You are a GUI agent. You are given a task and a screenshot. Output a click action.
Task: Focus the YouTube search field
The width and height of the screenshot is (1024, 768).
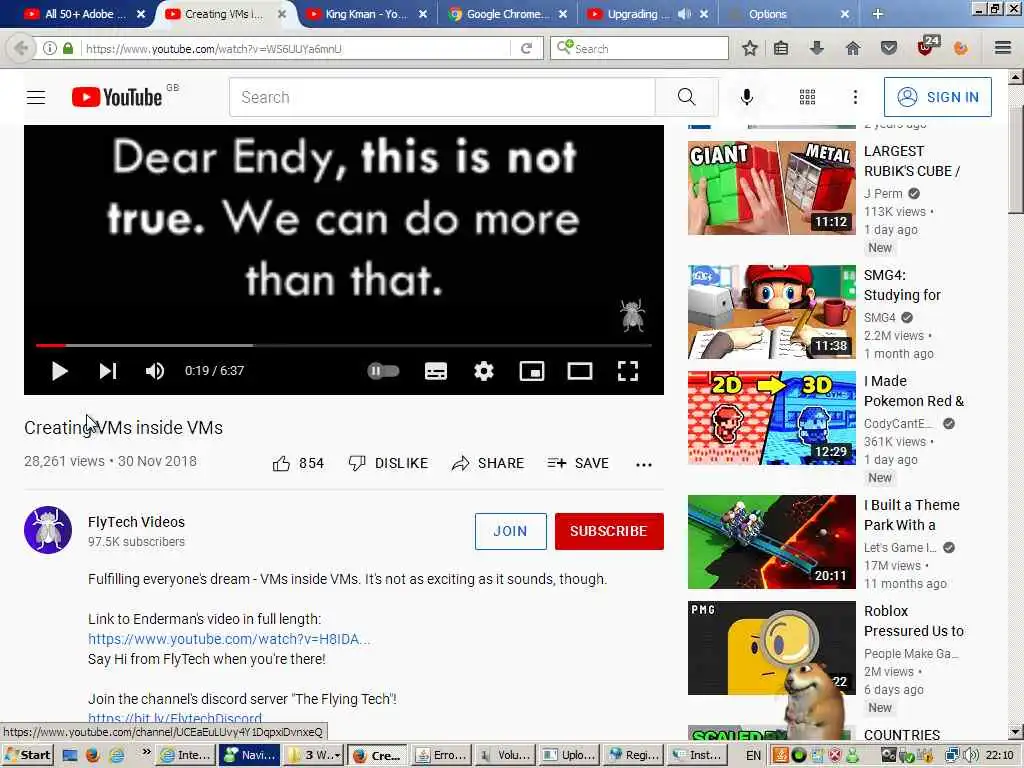coord(442,97)
